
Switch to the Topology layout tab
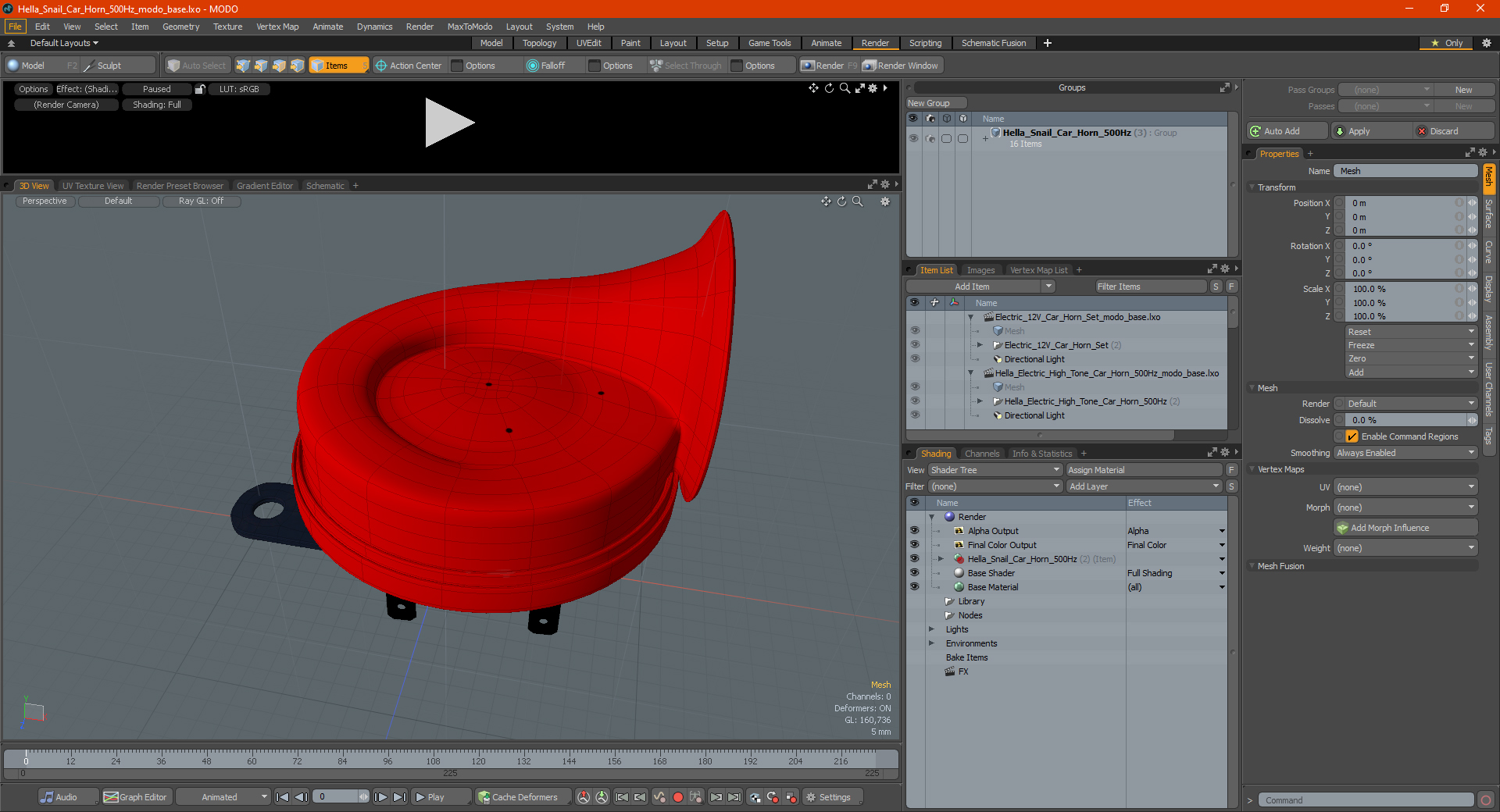(539, 43)
